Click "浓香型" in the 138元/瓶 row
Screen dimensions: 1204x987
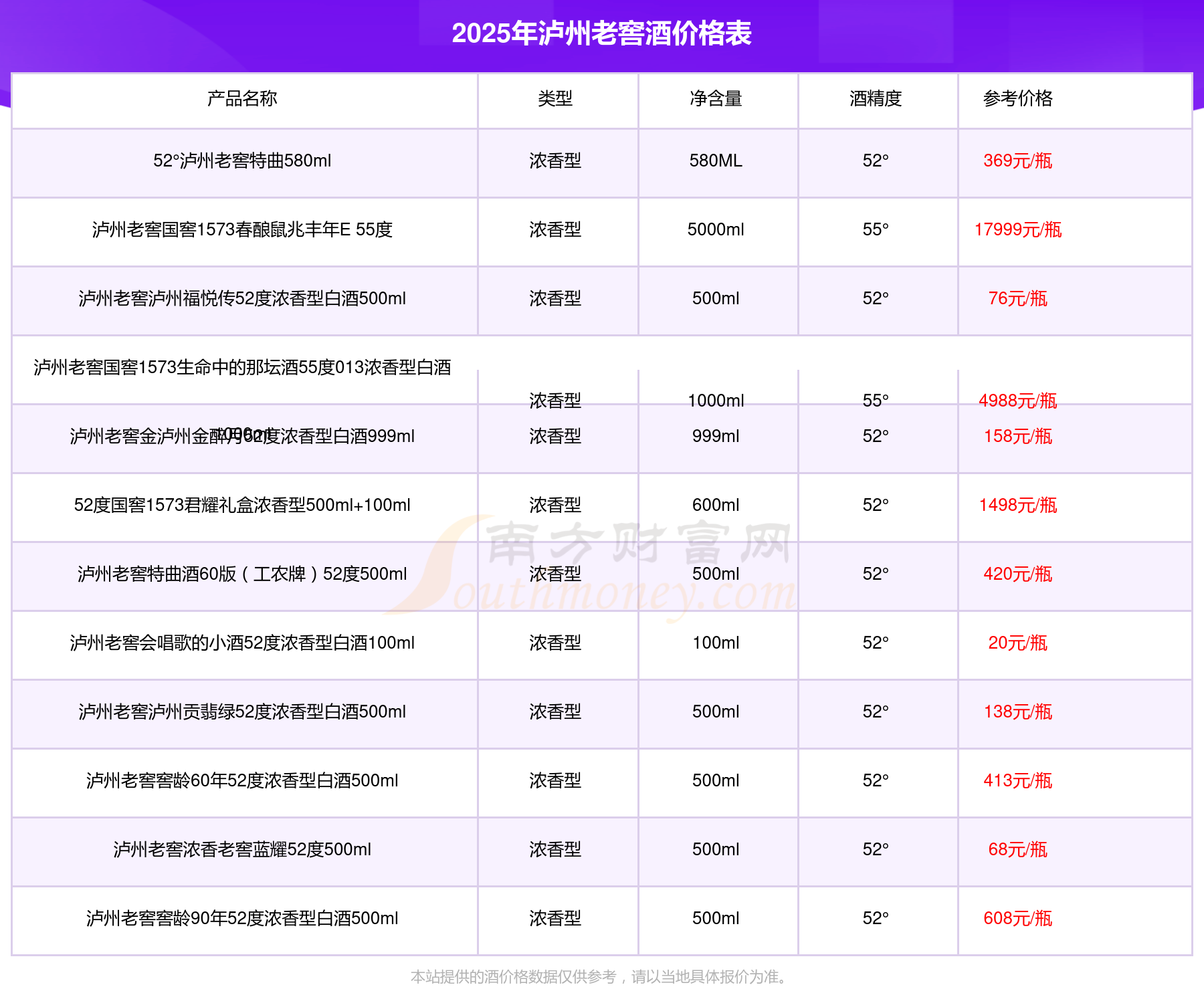(555, 712)
